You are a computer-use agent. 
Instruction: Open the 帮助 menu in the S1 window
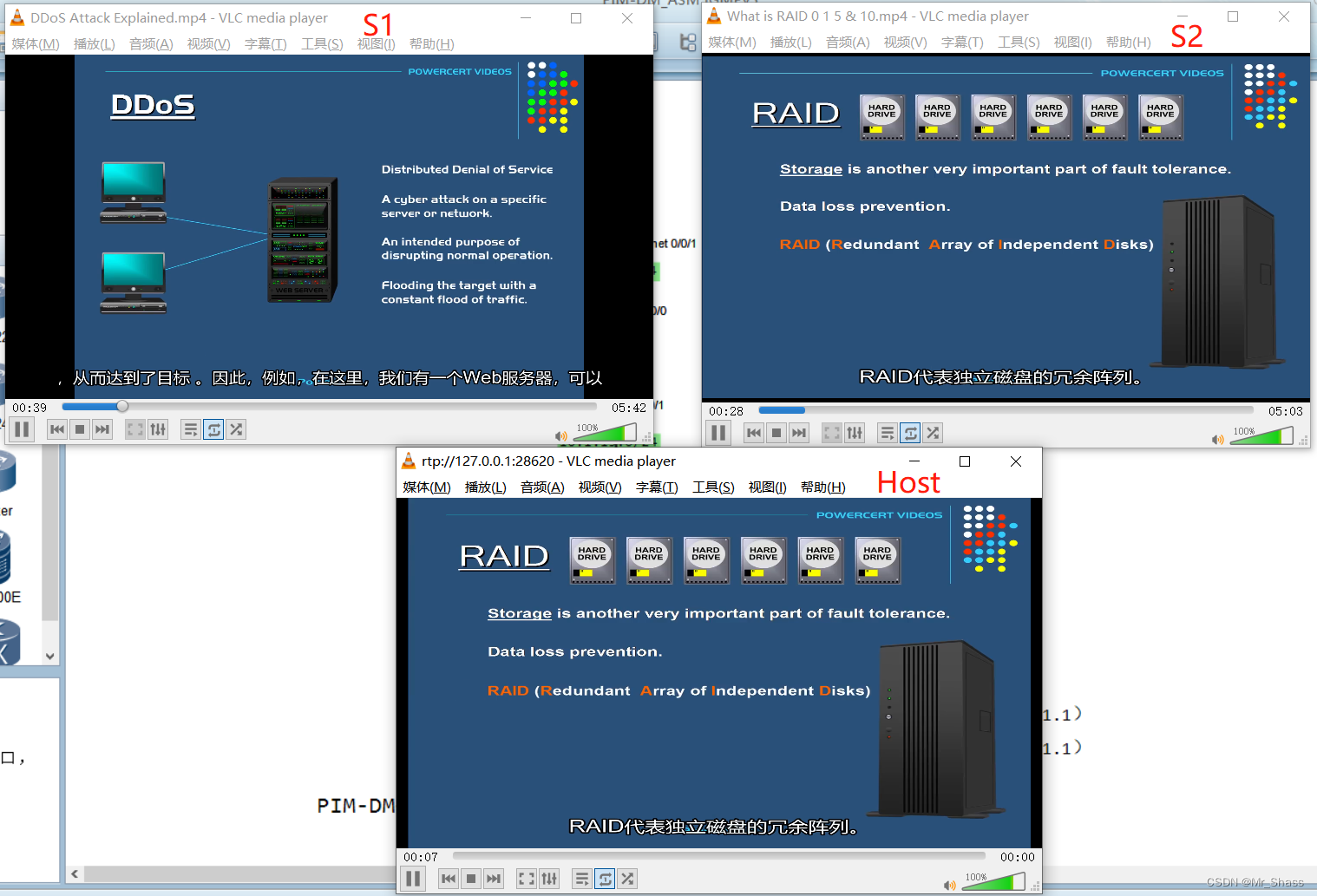431,43
